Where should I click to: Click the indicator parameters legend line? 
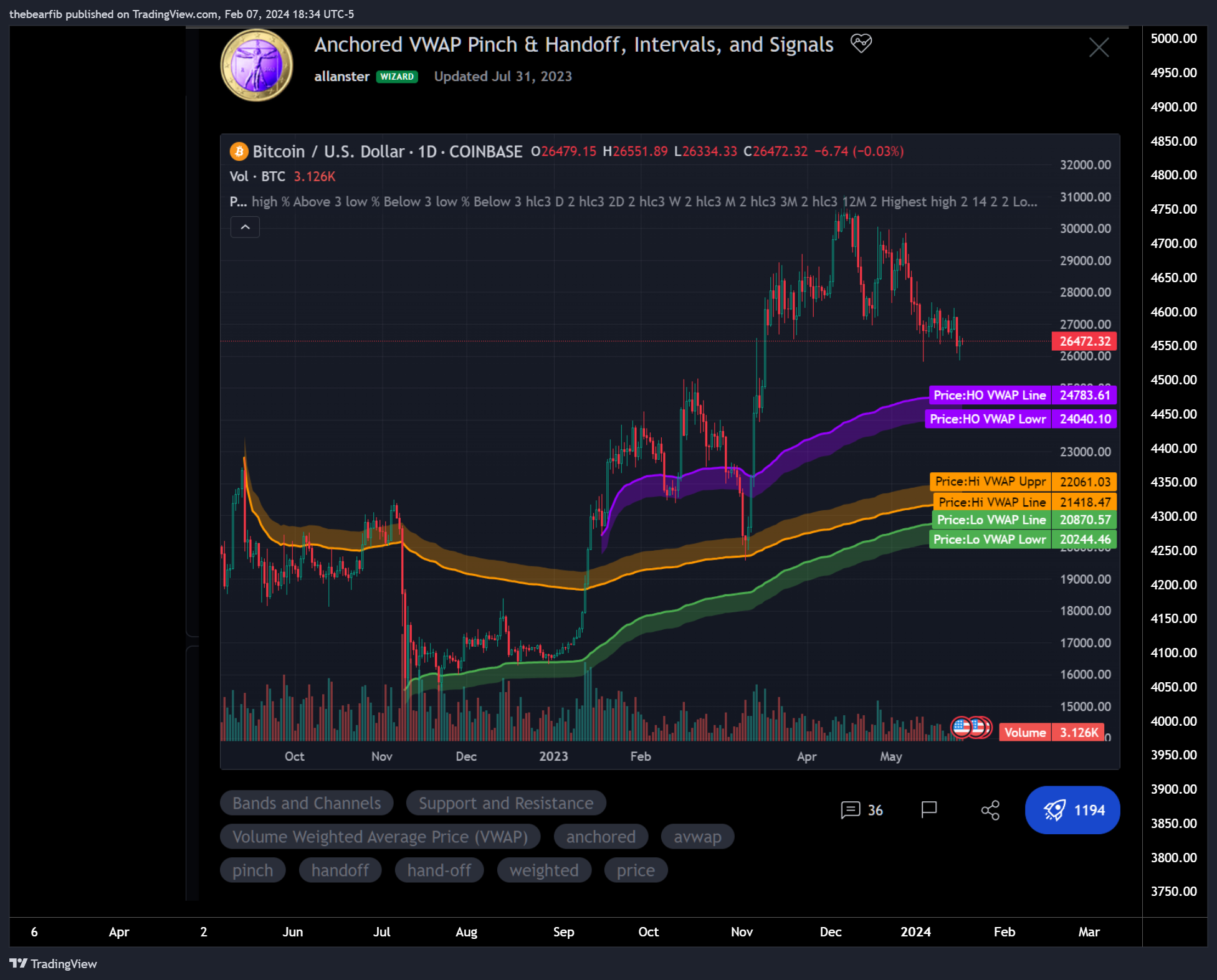click(633, 202)
